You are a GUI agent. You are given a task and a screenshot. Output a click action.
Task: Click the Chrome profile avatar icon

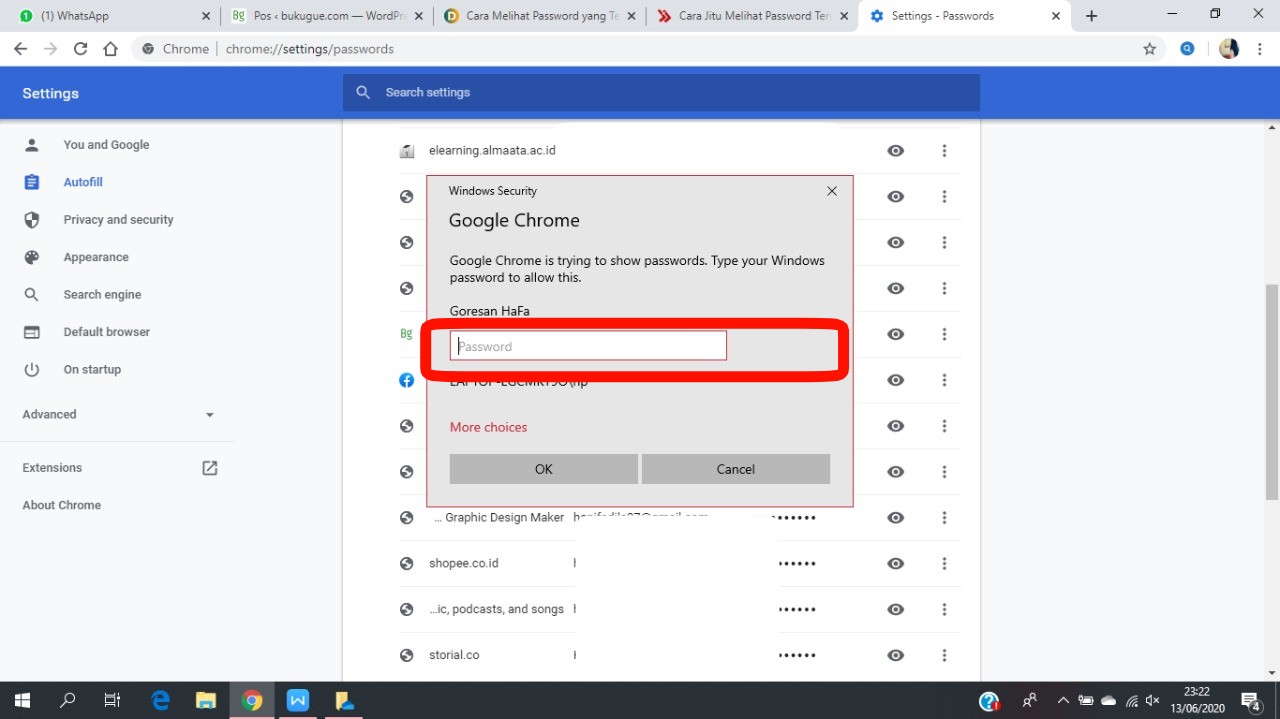coord(1229,49)
